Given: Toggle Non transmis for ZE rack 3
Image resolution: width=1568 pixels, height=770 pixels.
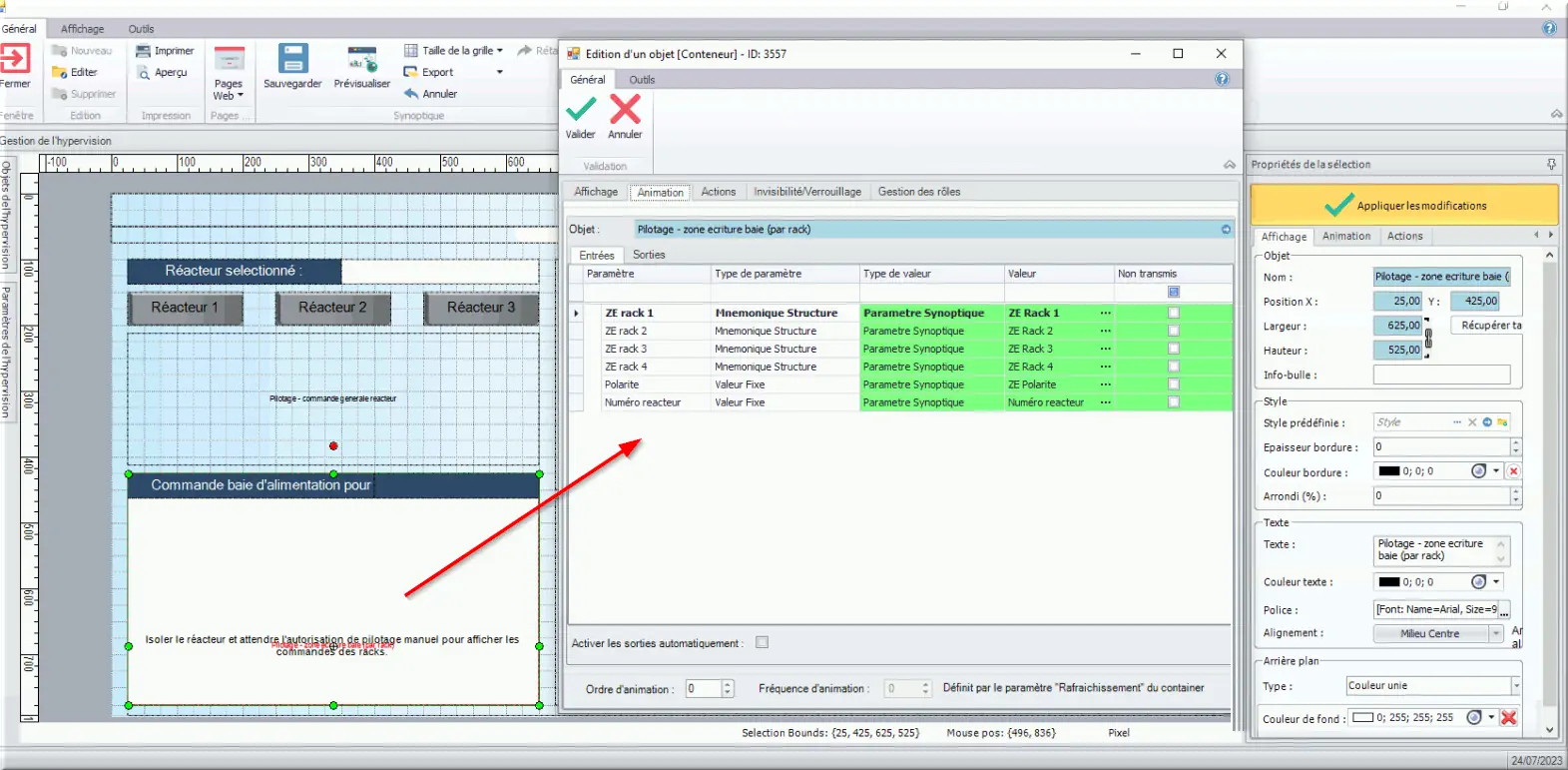Looking at the screenshot, I should point(1174,350).
